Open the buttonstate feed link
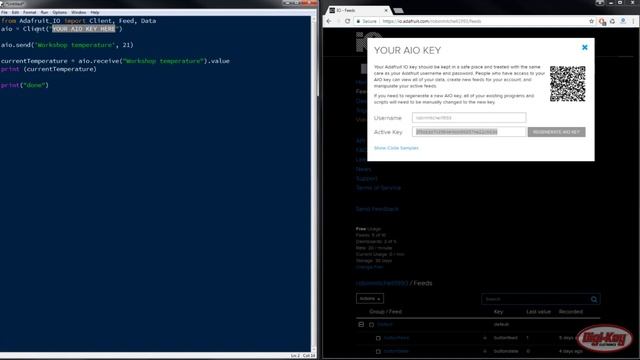 coord(396,351)
